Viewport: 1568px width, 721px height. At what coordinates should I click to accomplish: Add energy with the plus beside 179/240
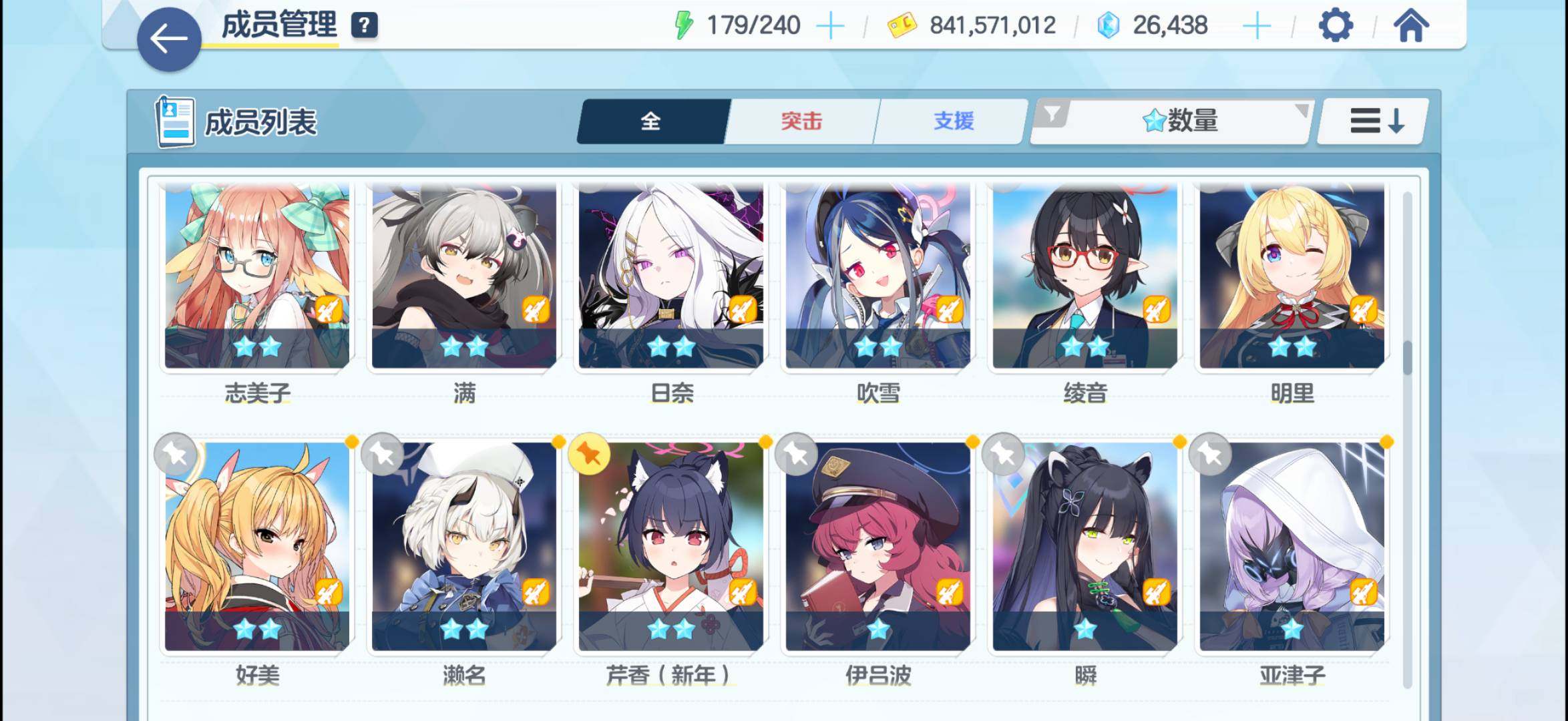click(x=831, y=26)
